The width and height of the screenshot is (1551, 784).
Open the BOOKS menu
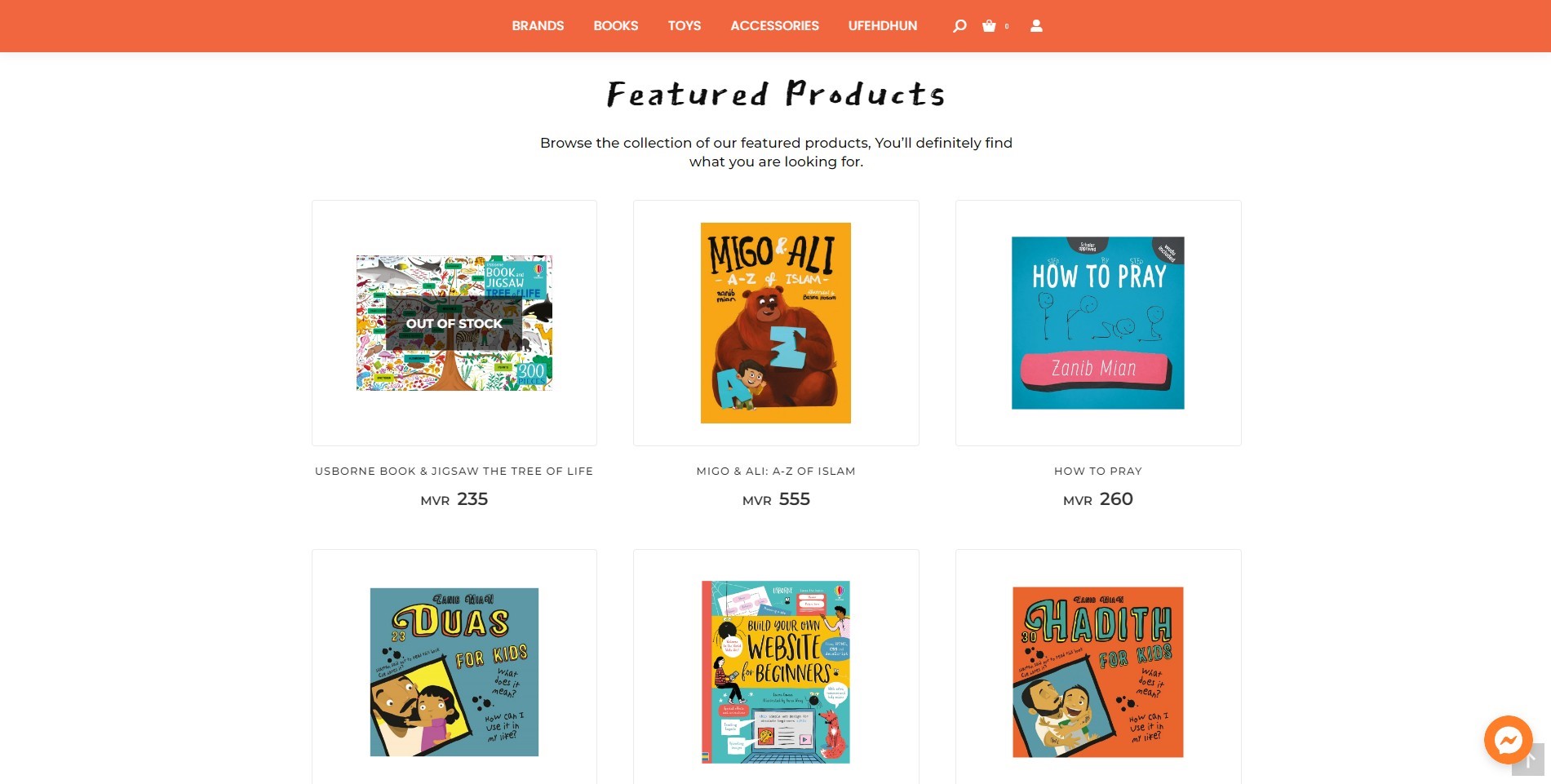(x=616, y=26)
